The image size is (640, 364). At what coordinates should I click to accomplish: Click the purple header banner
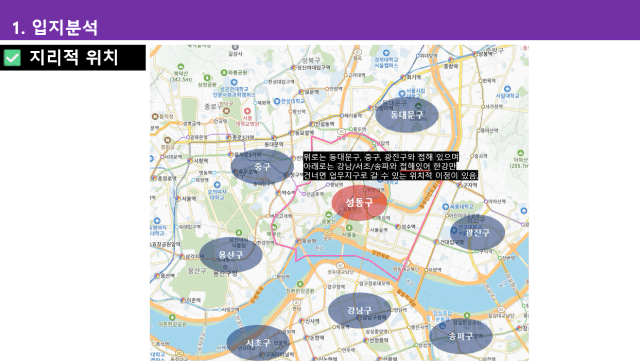320,20
